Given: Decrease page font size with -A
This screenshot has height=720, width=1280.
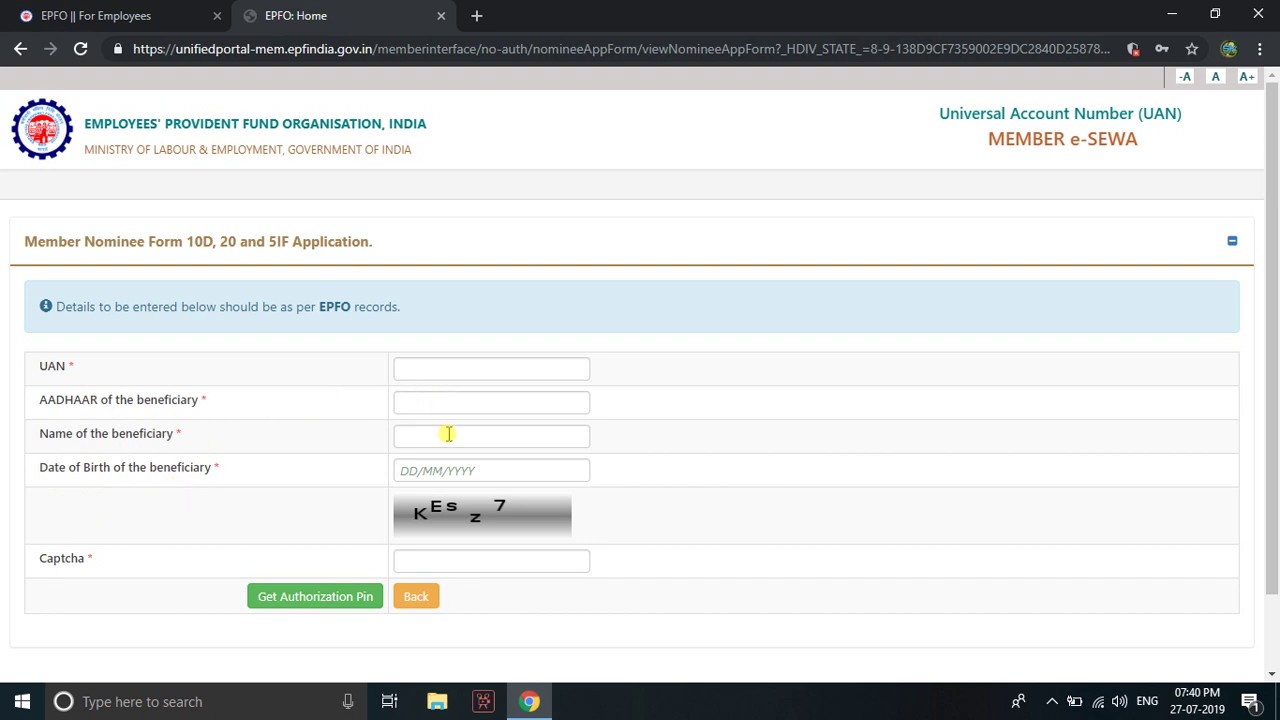Looking at the screenshot, I should 1185,77.
